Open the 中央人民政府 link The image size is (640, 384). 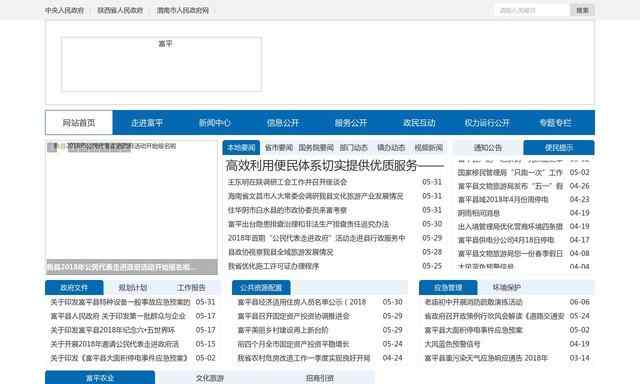point(64,11)
